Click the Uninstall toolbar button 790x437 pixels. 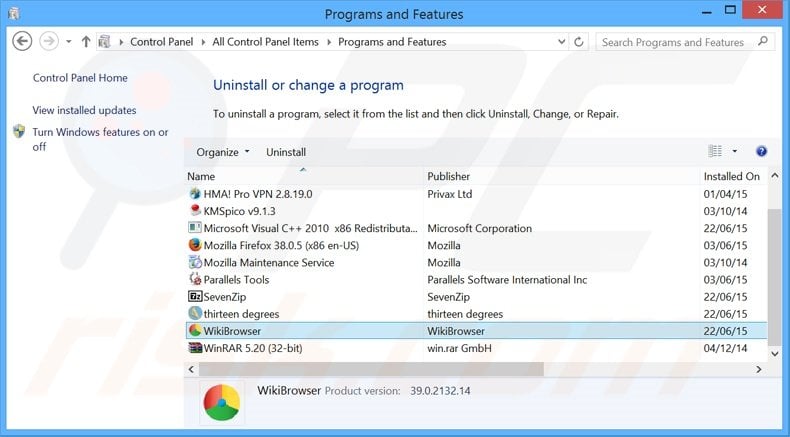pos(286,152)
